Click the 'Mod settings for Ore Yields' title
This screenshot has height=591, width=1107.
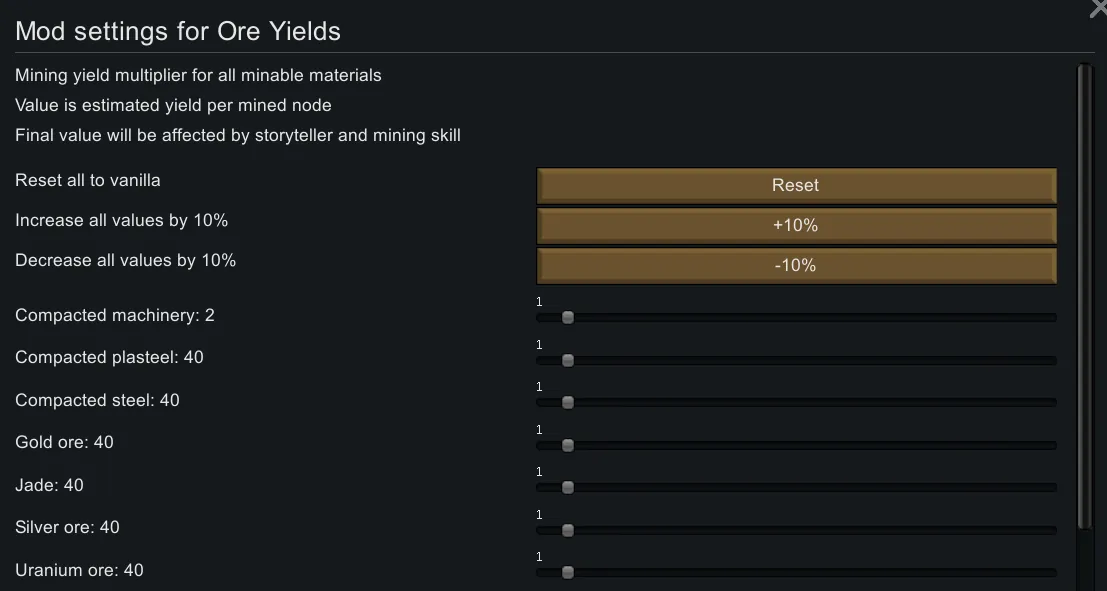pos(178,31)
